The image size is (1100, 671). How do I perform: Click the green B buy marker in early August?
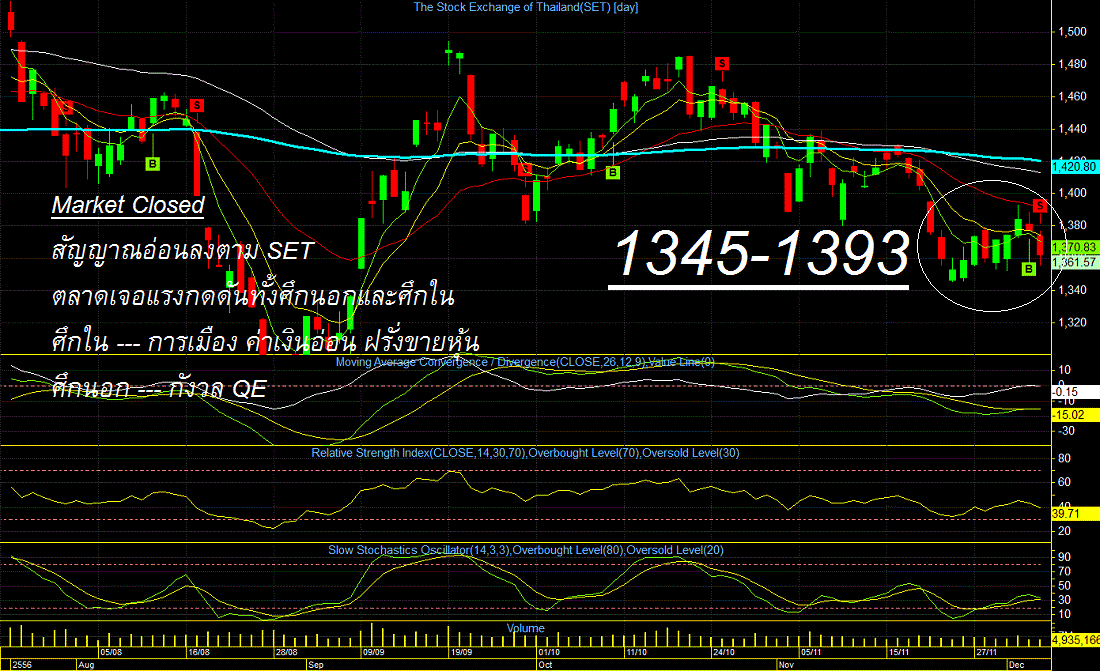tap(152, 164)
